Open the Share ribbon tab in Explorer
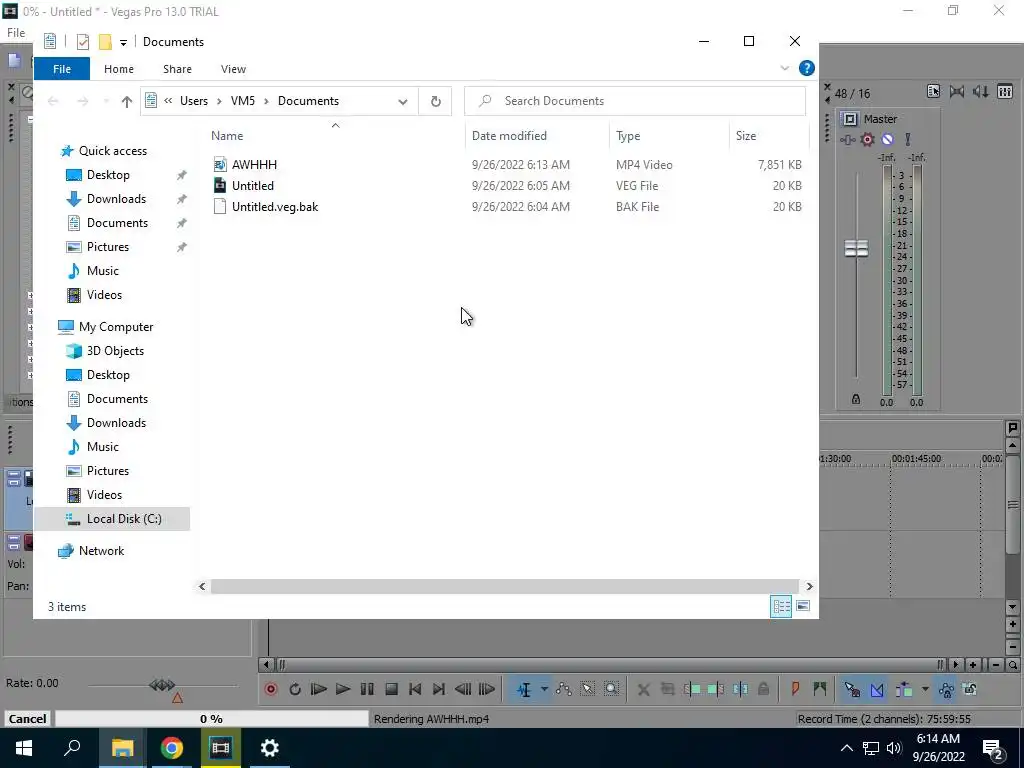Image resolution: width=1024 pixels, height=768 pixels. [177, 69]
